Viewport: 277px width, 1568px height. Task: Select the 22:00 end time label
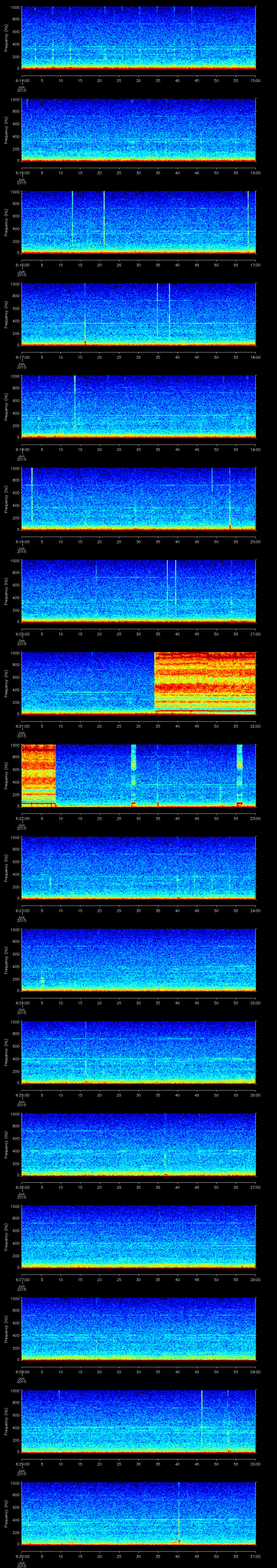click(x=256, y=726)
